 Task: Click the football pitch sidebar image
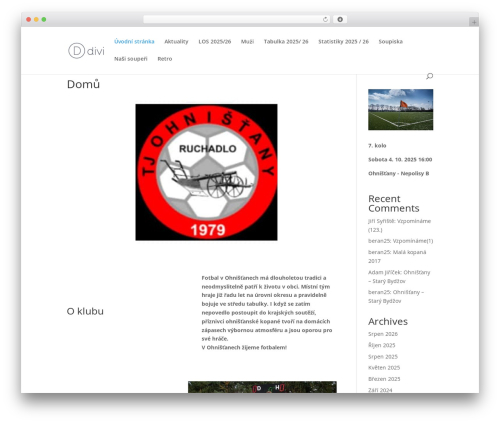401,109
